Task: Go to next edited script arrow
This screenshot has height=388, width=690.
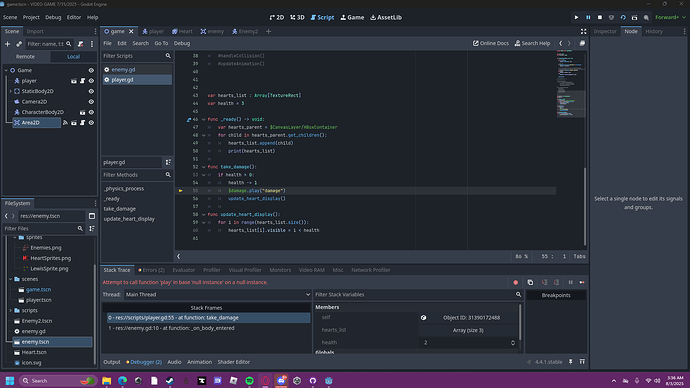Action: click(569, 43)
